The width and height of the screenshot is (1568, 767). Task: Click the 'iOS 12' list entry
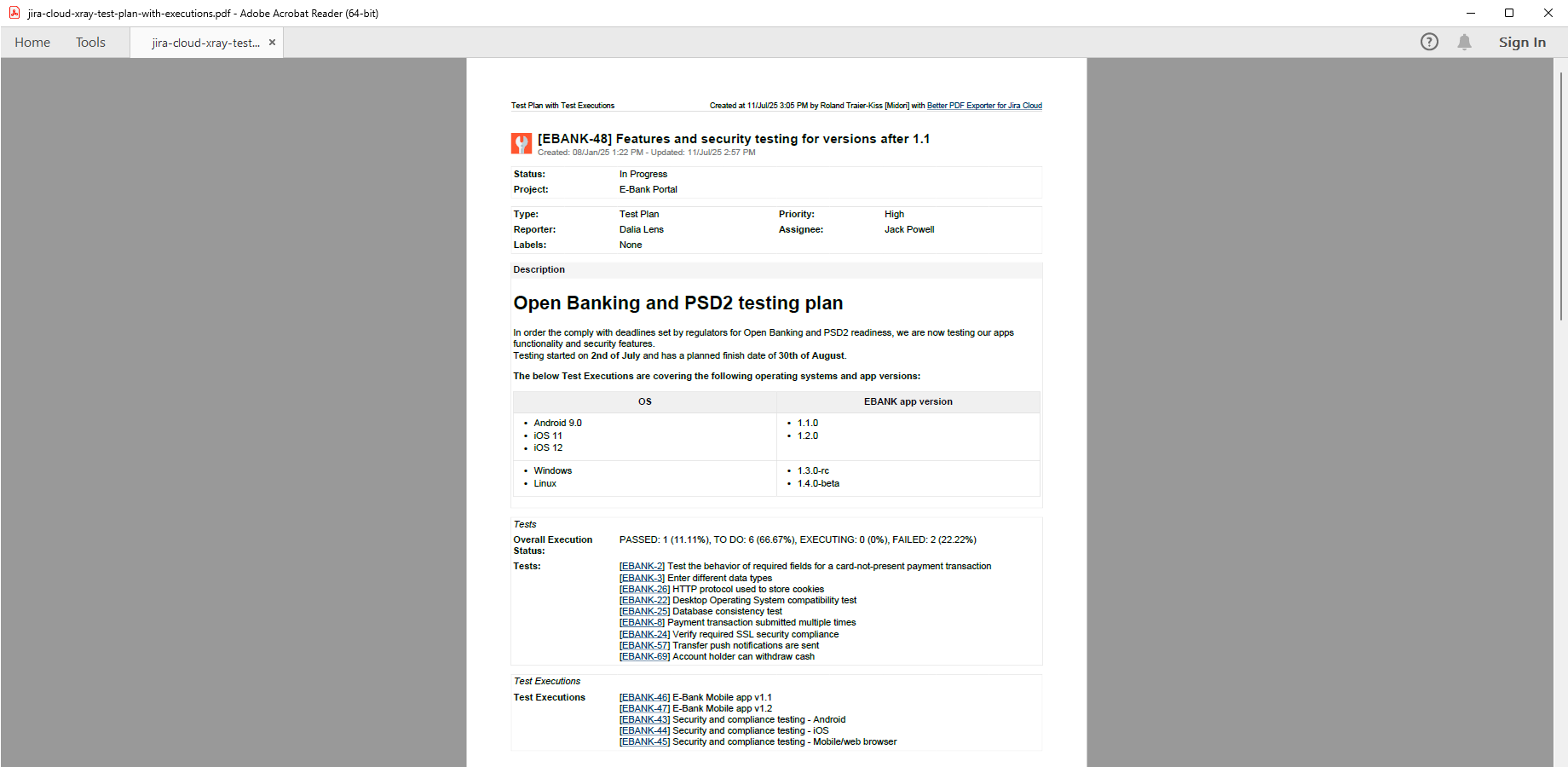(548, 447)
